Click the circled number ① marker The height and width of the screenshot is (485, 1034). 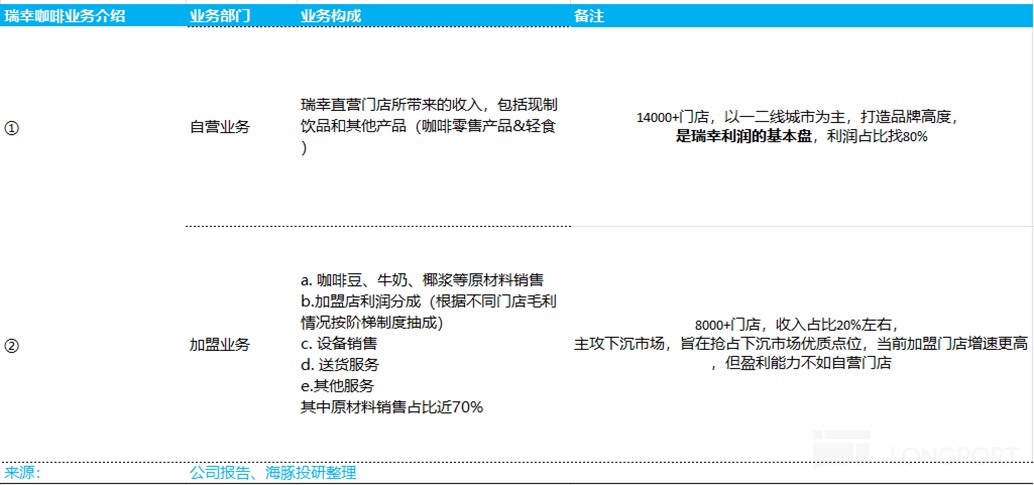tap(11, 129)
